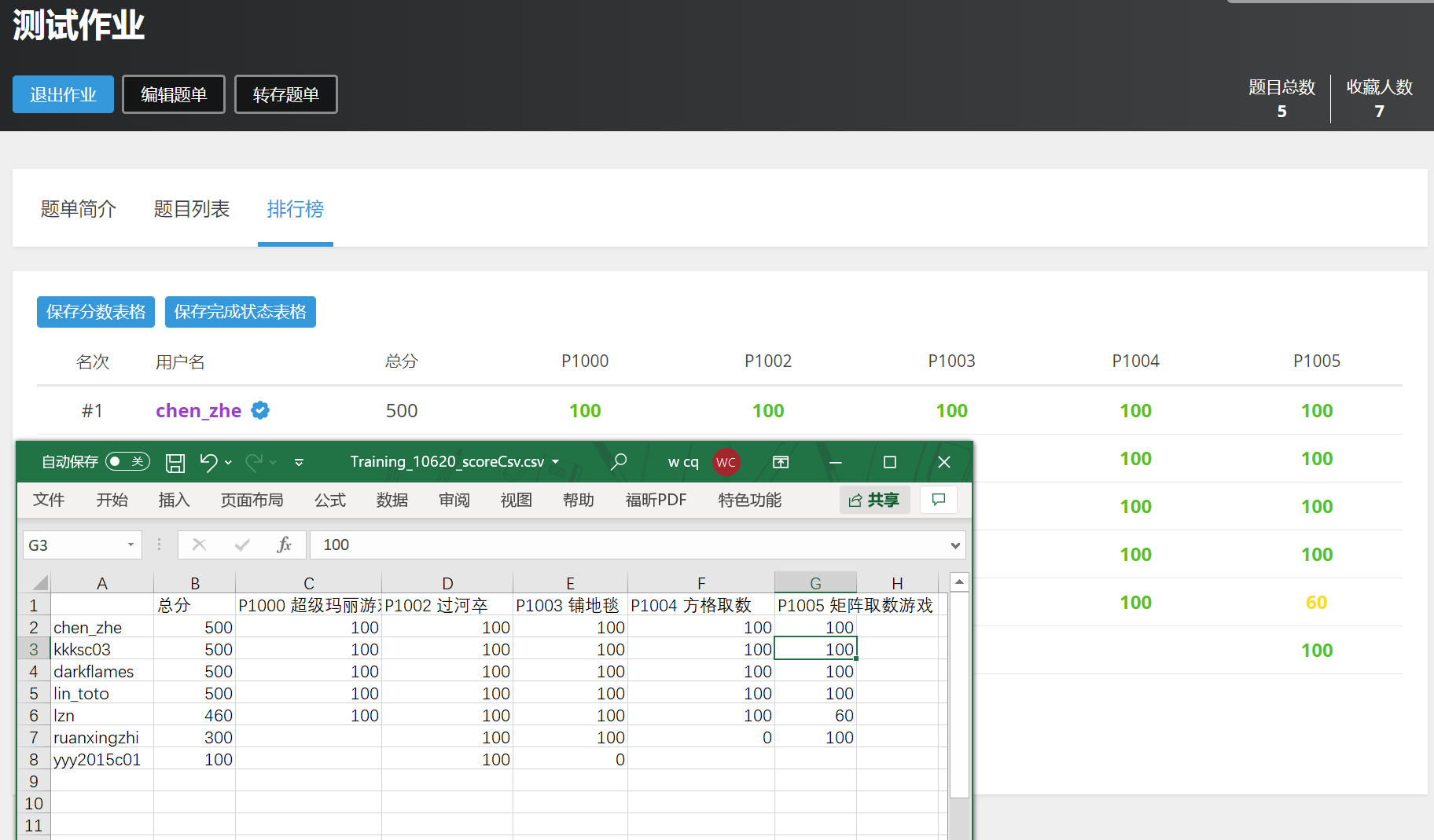Click the 共享 share button in Excel
This screenshot has width=1434, height=840.
pos(874,500)
